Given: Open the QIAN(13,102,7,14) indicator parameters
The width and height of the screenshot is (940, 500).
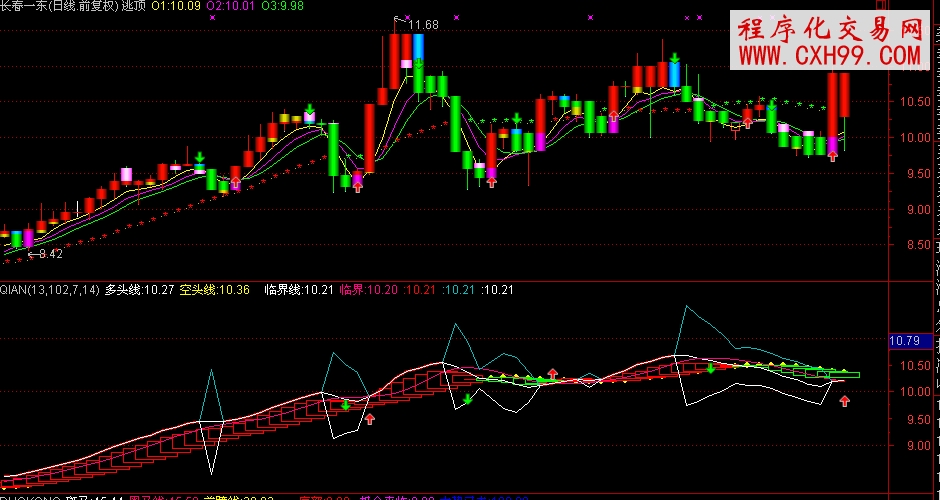Looking at the screenshot, I should (50, 290).
